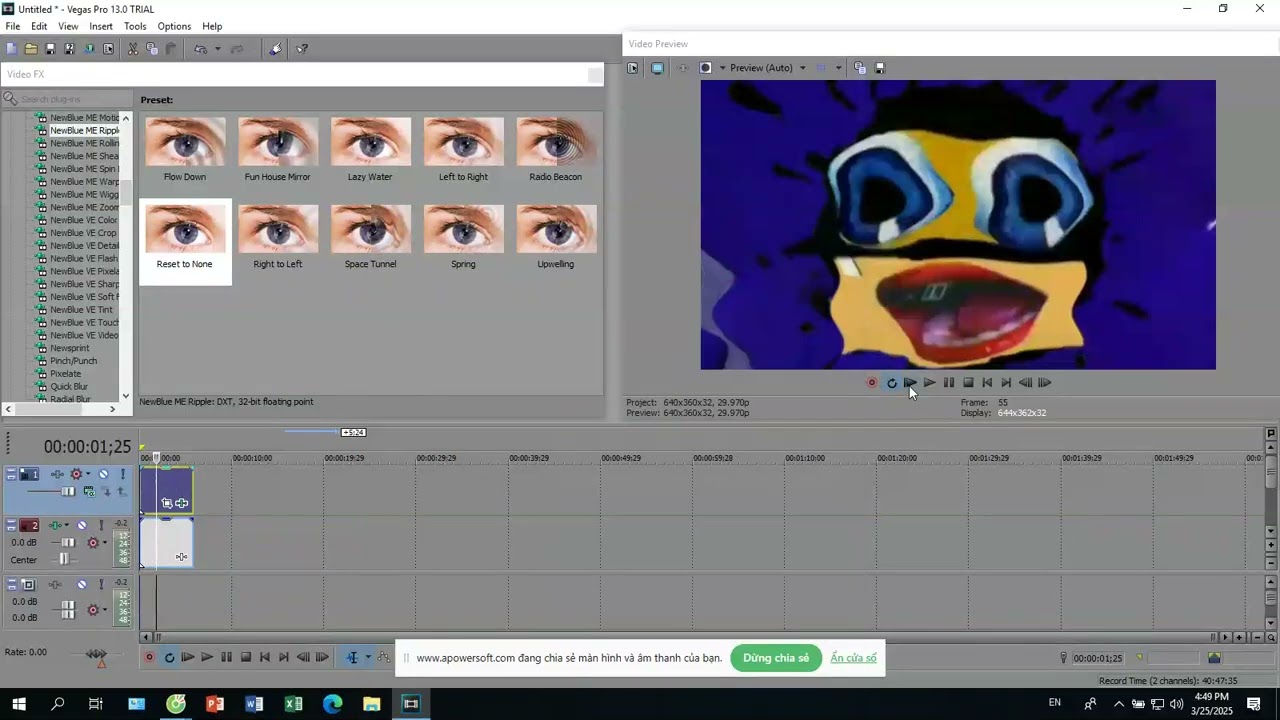The width and height of the screenshot is (1280, 720).
Task: Mute audio track 2
Action: pos(82,525)
